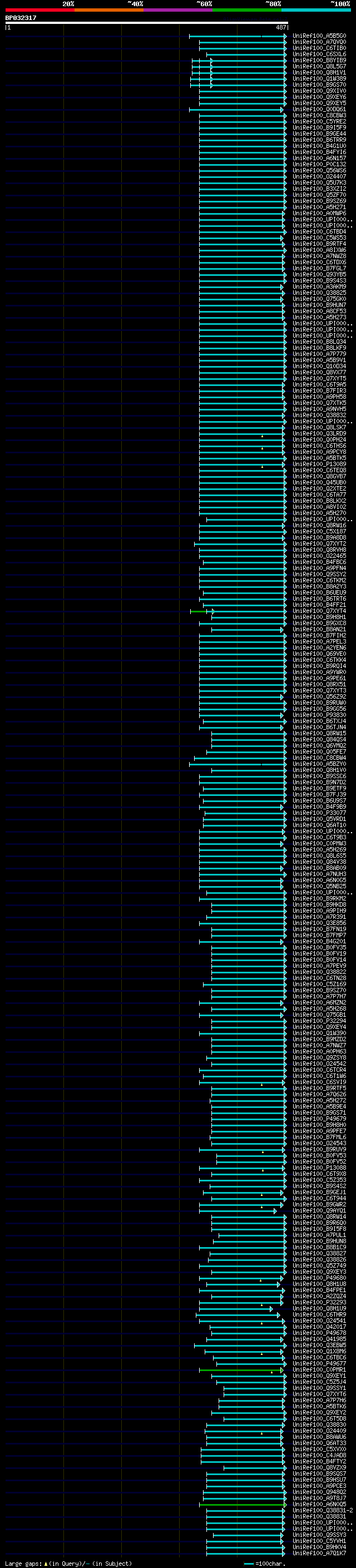The image size is (356, 1568).
Task: Select hit label UniRef100_Q9XIV0
Action: [x=319, y=91]
